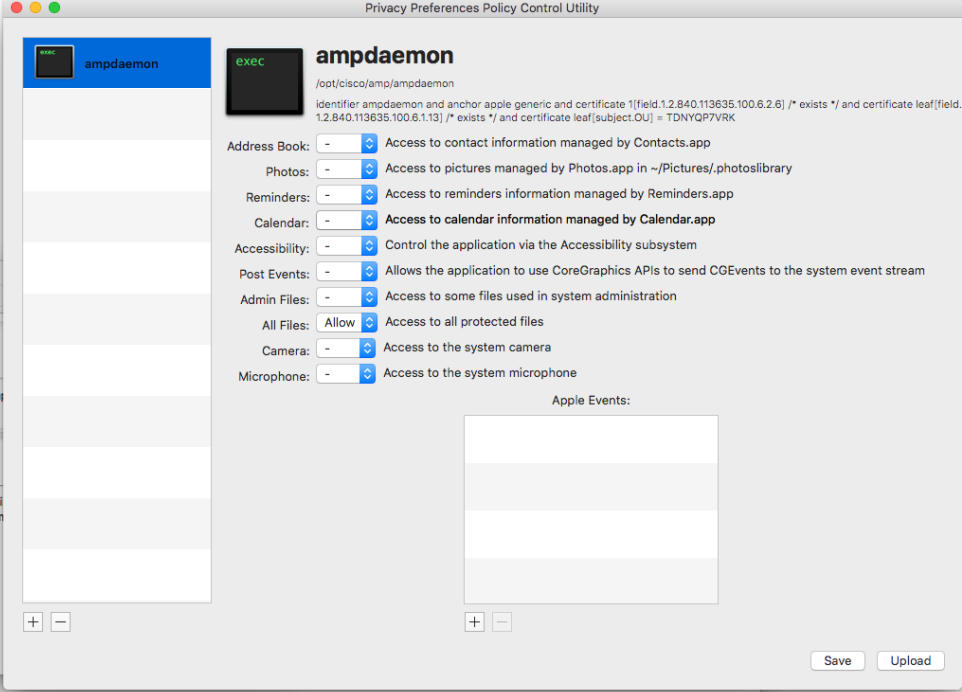This screenshot has height=692, width=962.
Task: Add an Apple Events entry with plus button
Action: click(x=474, y=622)
